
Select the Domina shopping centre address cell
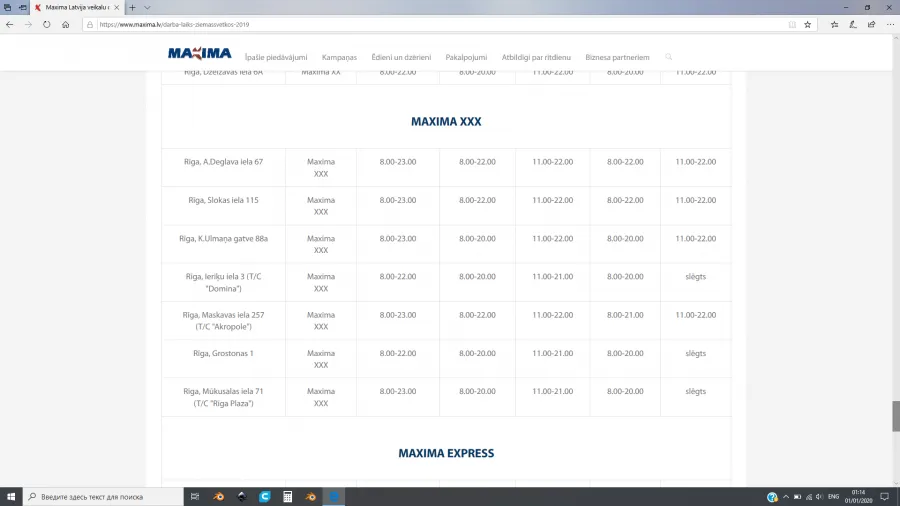223,282
